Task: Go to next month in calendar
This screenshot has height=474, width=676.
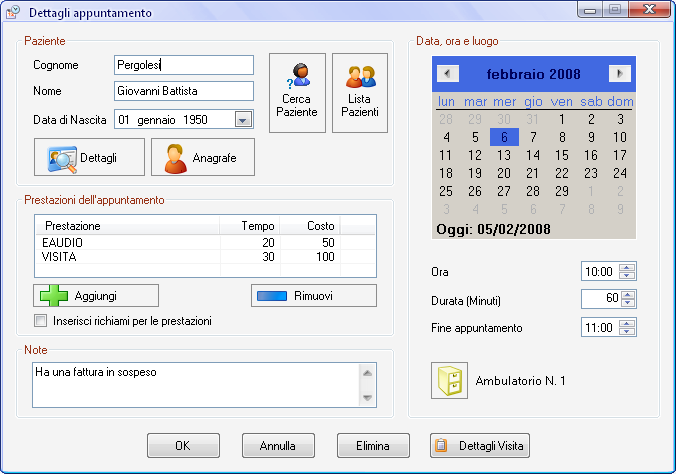Action: tap(620, 74)
